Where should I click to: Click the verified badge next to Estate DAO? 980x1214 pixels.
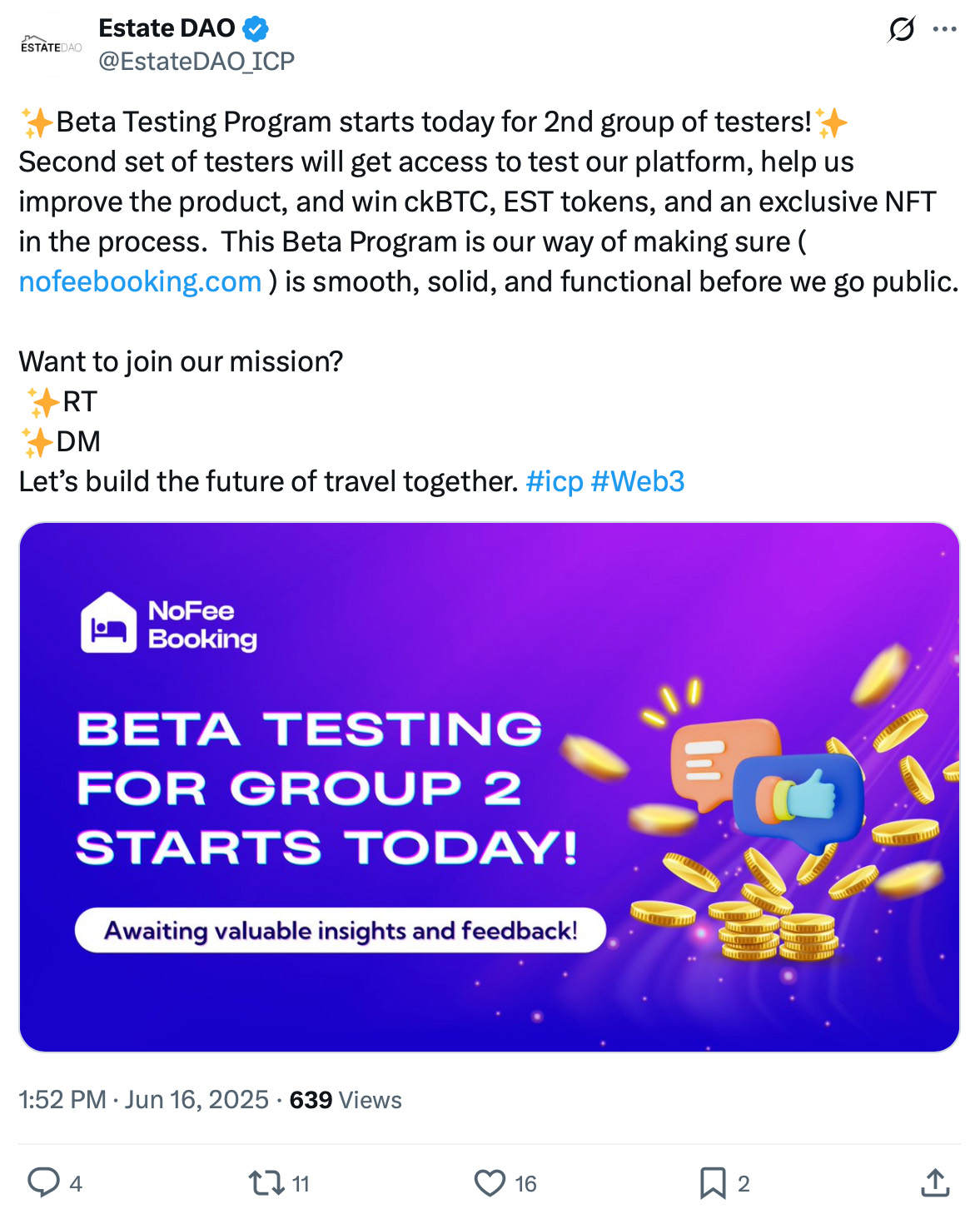click(x=253, y=27)
